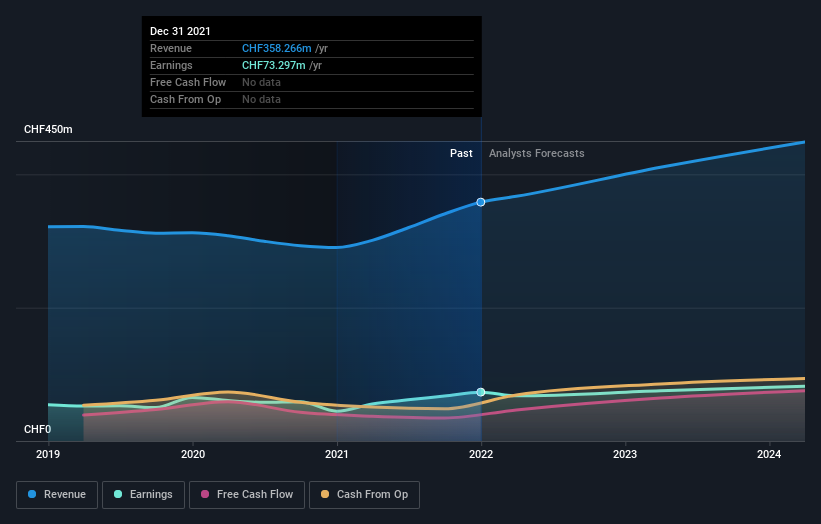Click the Past section label

click(461, 153)
